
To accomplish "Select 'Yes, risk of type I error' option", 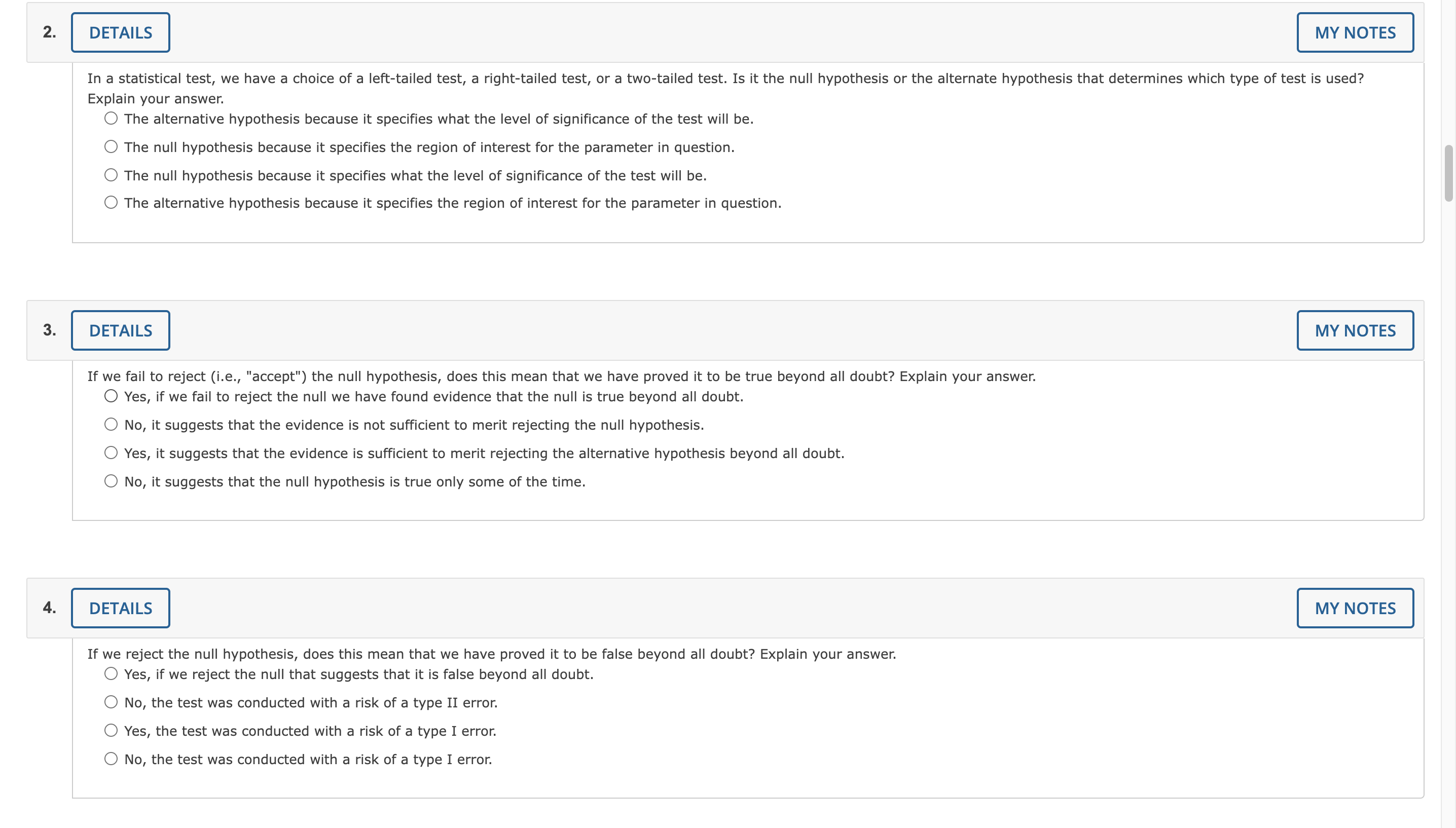I will click(x=111, y=730).
